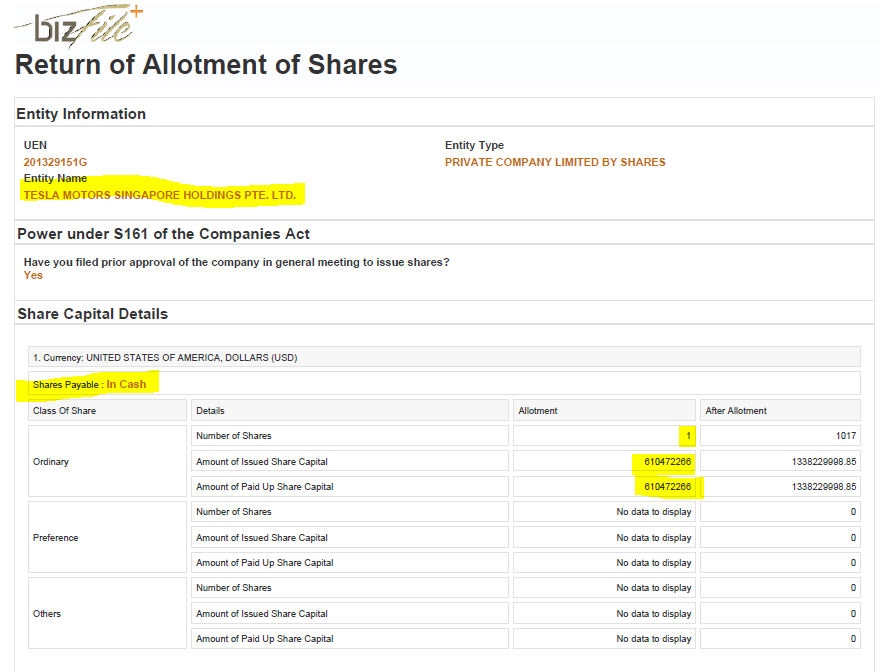Select Ordinary issued capital after allotment 1338229998.85
The width and height of the screenshot is (893, 672).
(x=824, y=461)
